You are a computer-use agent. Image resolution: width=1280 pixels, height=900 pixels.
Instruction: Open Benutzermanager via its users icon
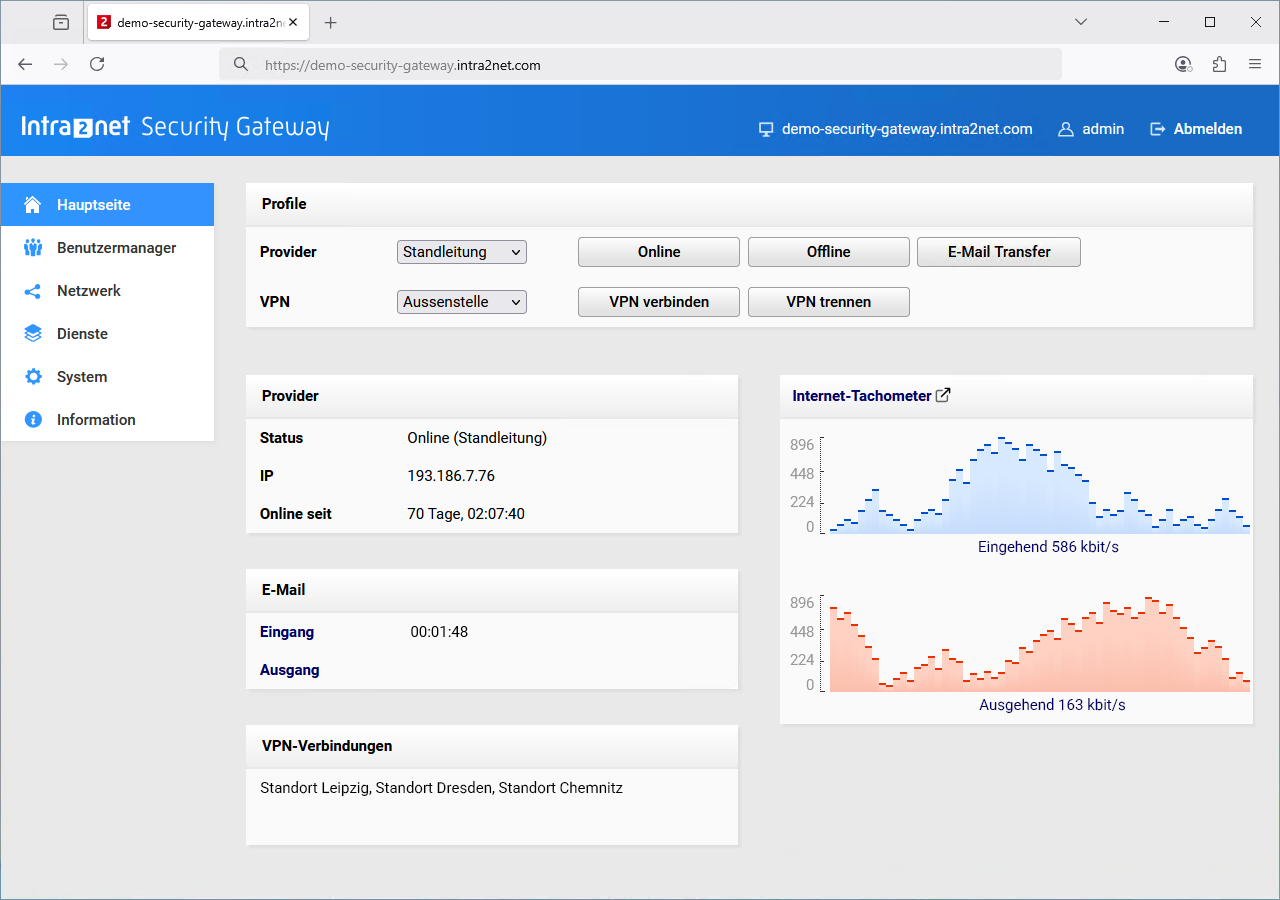click(33, 248)
